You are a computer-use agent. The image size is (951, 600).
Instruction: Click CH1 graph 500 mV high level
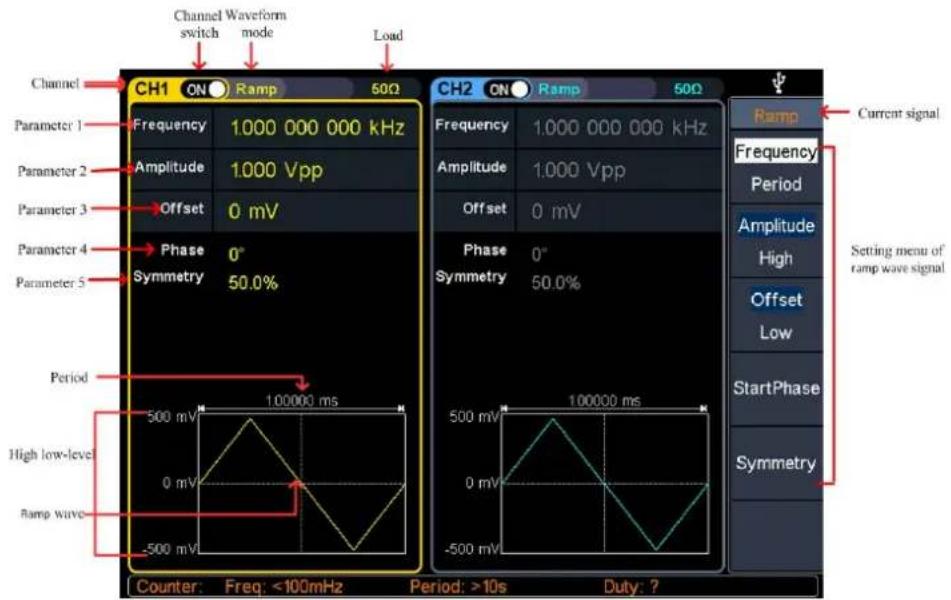[x=172, y=417]
